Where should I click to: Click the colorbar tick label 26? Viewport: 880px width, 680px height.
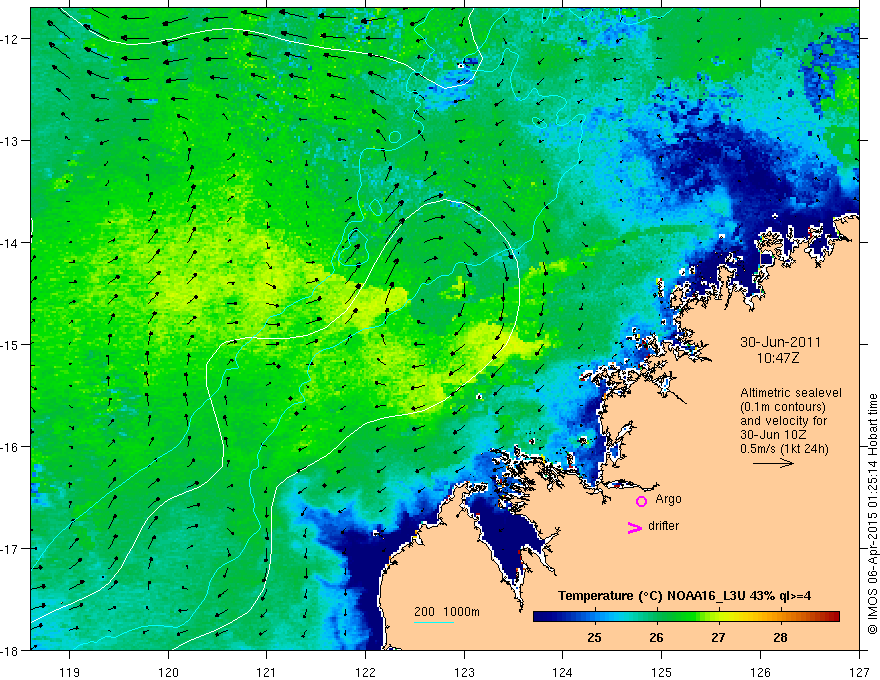tap(656, 637)
